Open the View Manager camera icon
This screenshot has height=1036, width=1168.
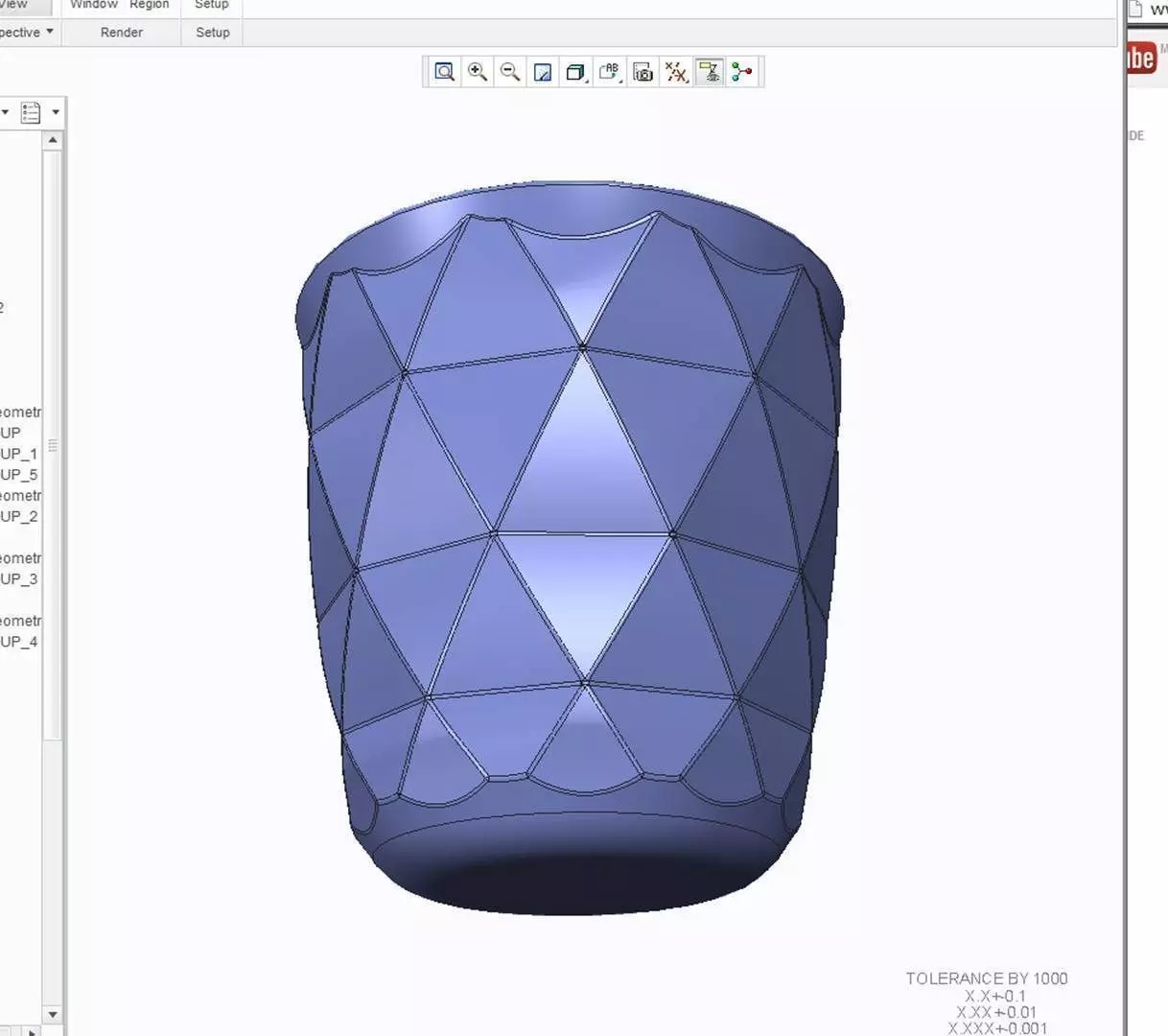click(643, 72)
